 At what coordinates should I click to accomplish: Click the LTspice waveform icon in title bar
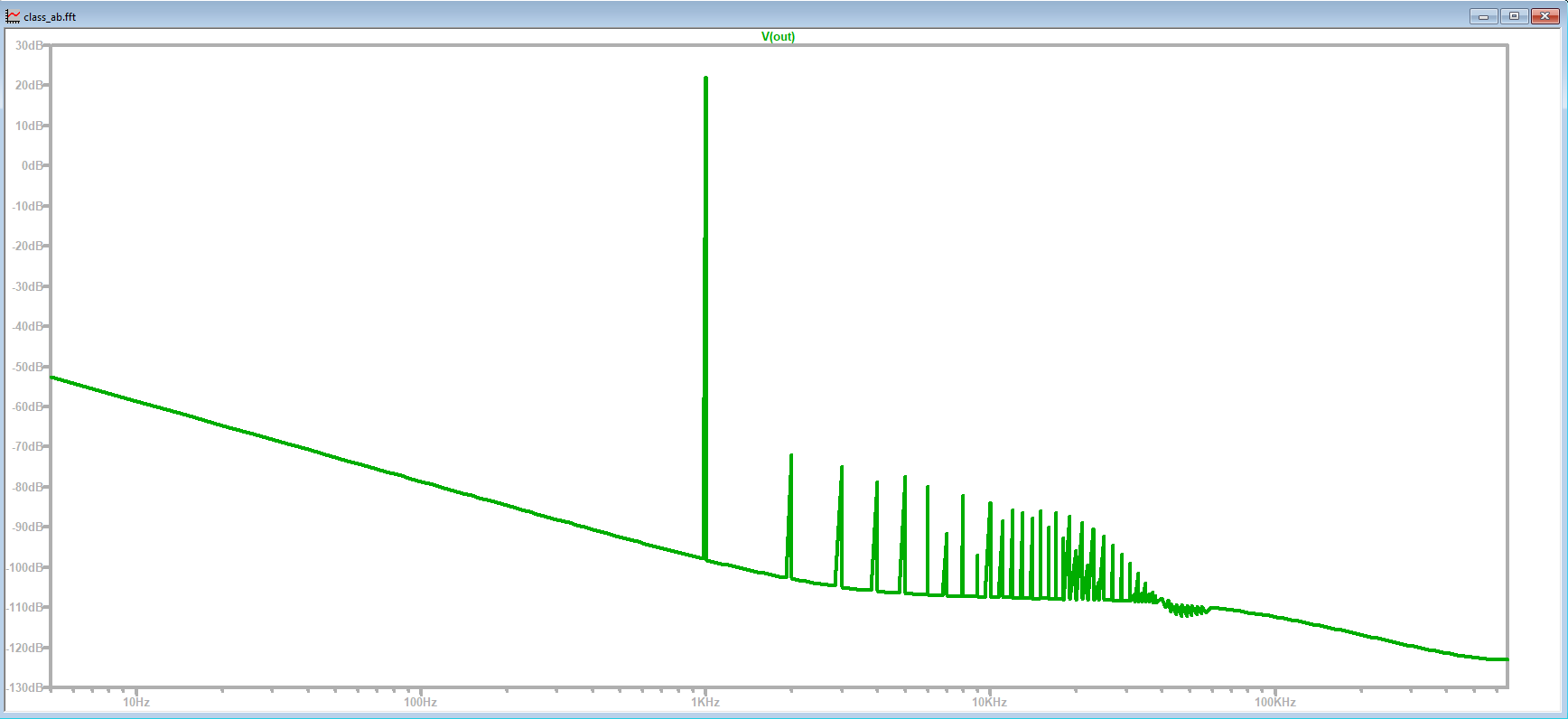pos(13,16)
